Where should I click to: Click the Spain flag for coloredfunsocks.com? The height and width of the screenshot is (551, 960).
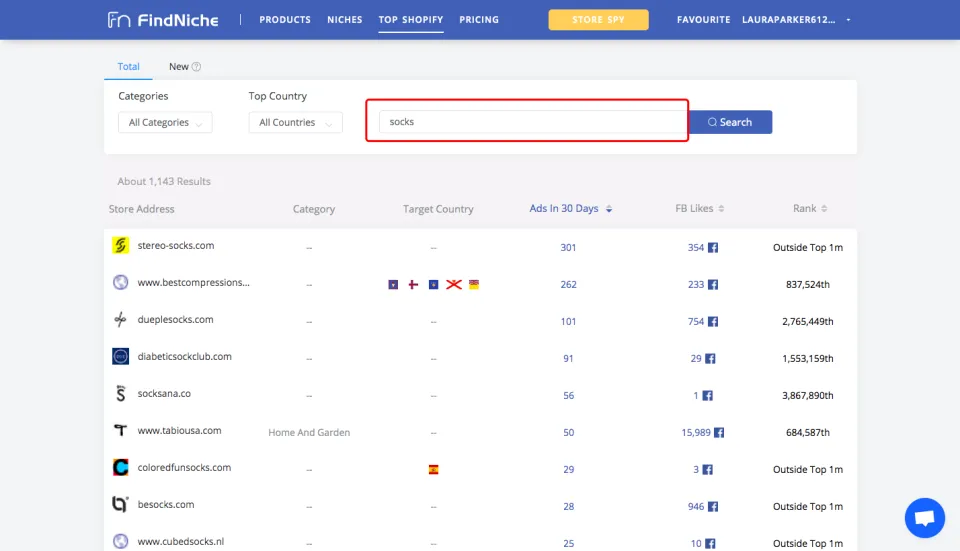pyautogui.click(x=433, y=469)
